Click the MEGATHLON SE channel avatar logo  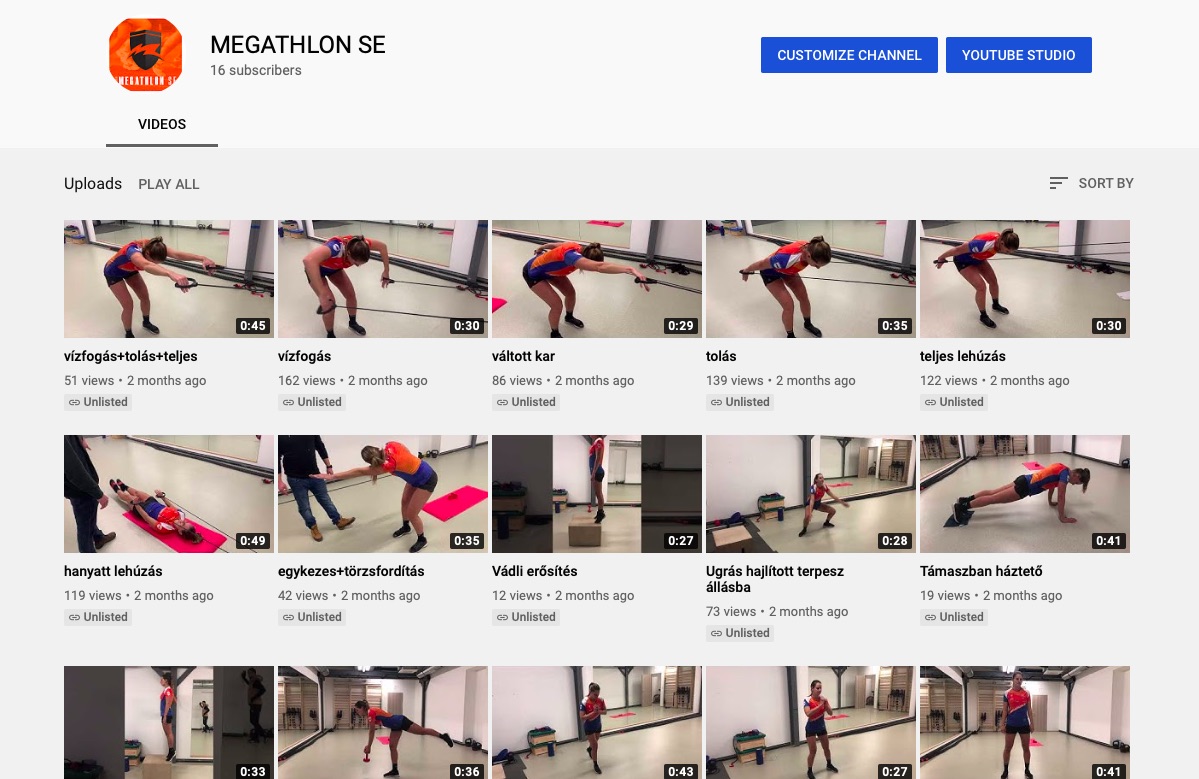pyautogui.click(x=145, y=55)
